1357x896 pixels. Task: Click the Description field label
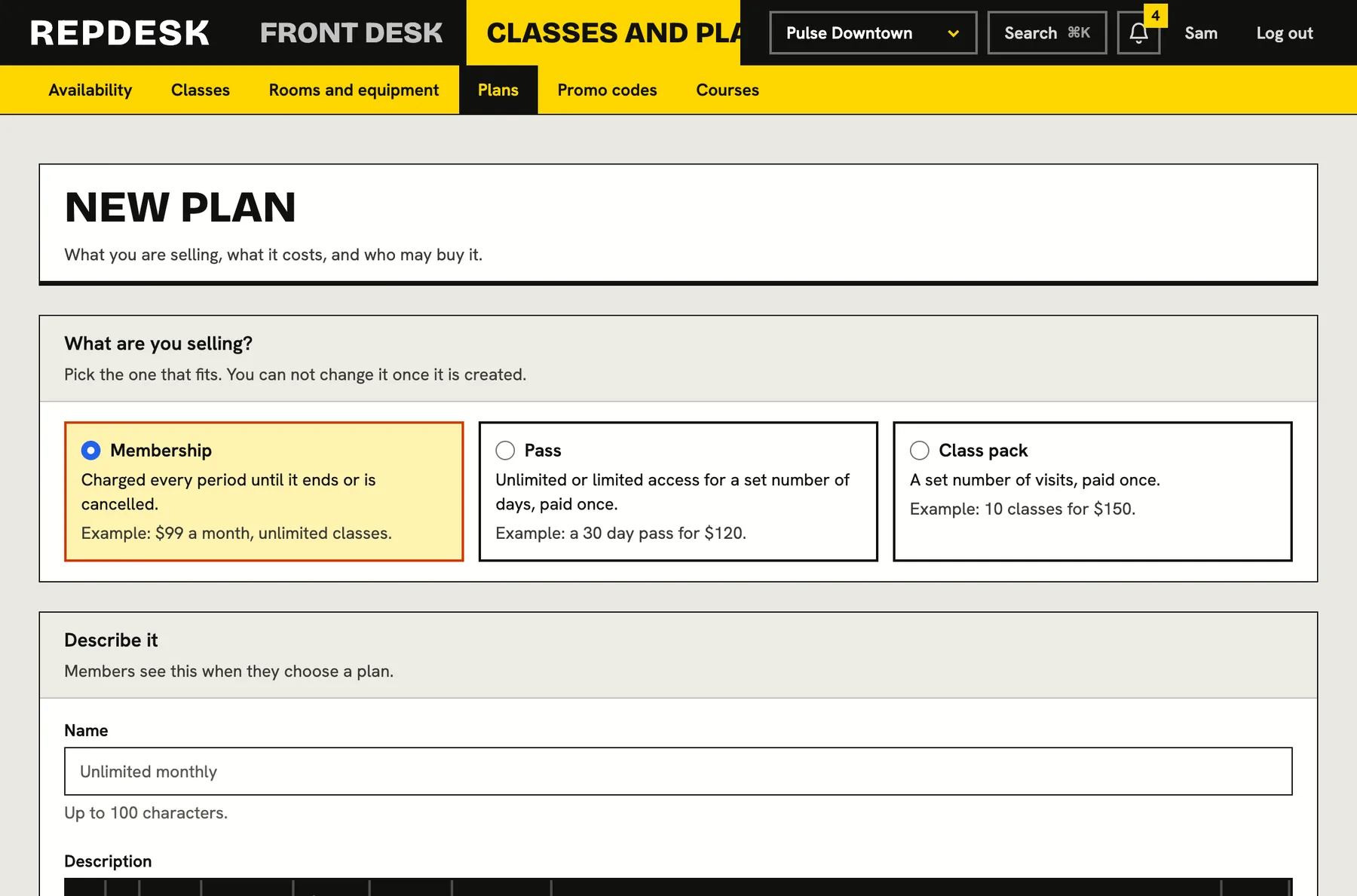108,861
